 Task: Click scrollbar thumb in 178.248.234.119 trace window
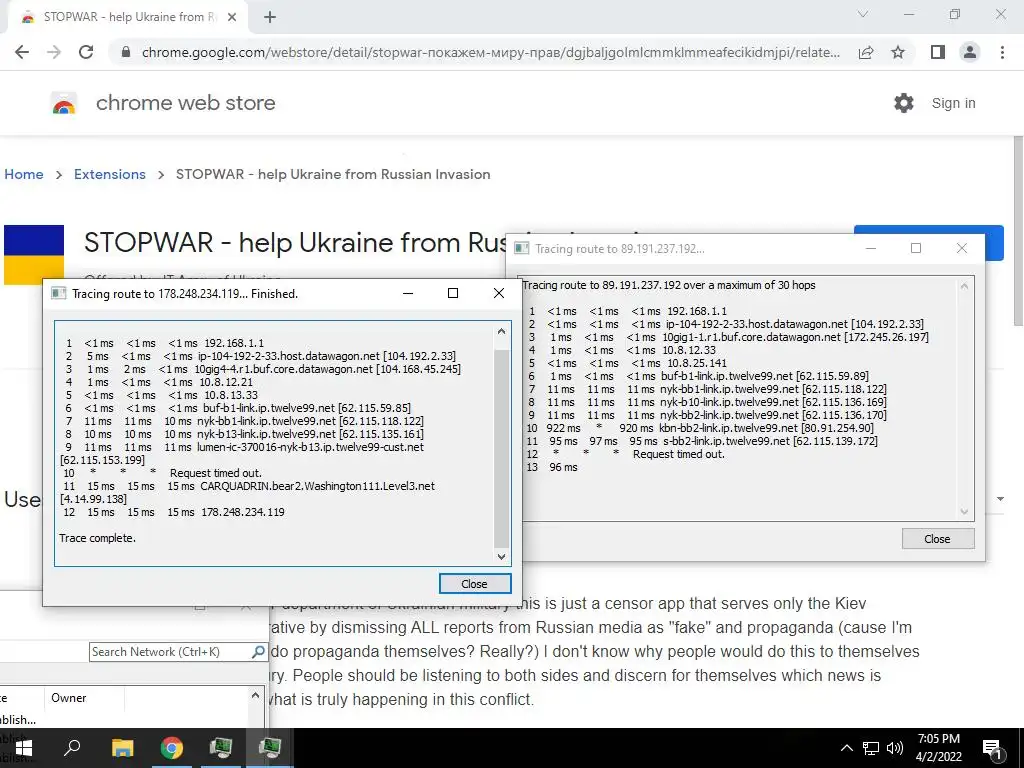click(x=501, y=449)
